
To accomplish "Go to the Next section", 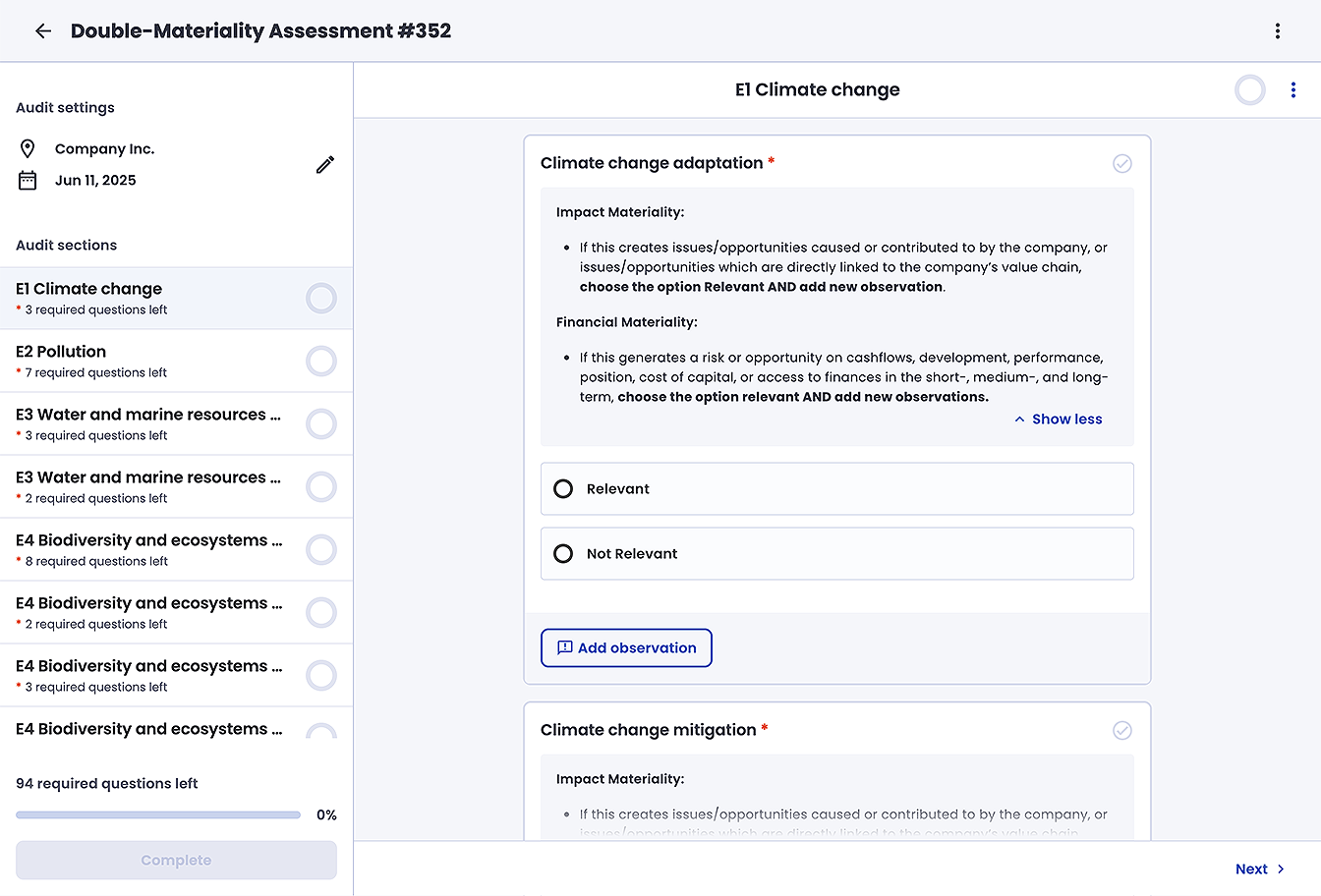I will click(x=1260, y=868).
